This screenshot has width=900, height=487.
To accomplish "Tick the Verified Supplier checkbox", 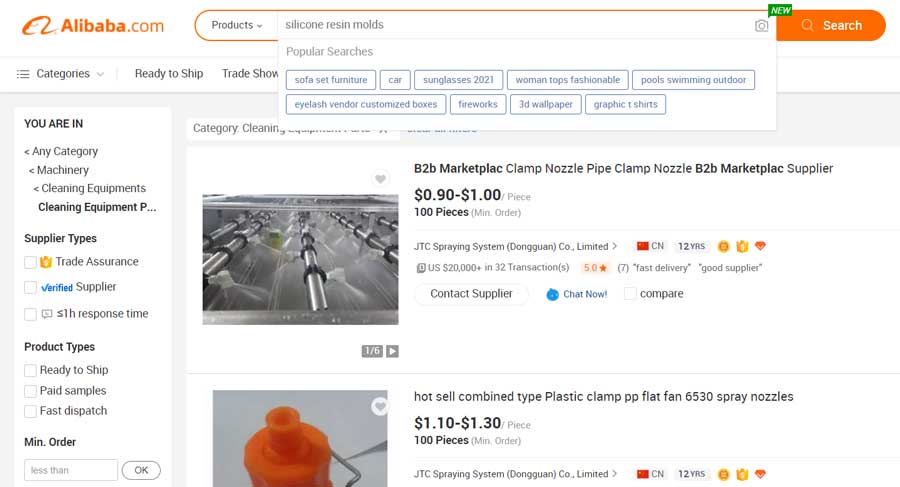I will coord(30,287).
